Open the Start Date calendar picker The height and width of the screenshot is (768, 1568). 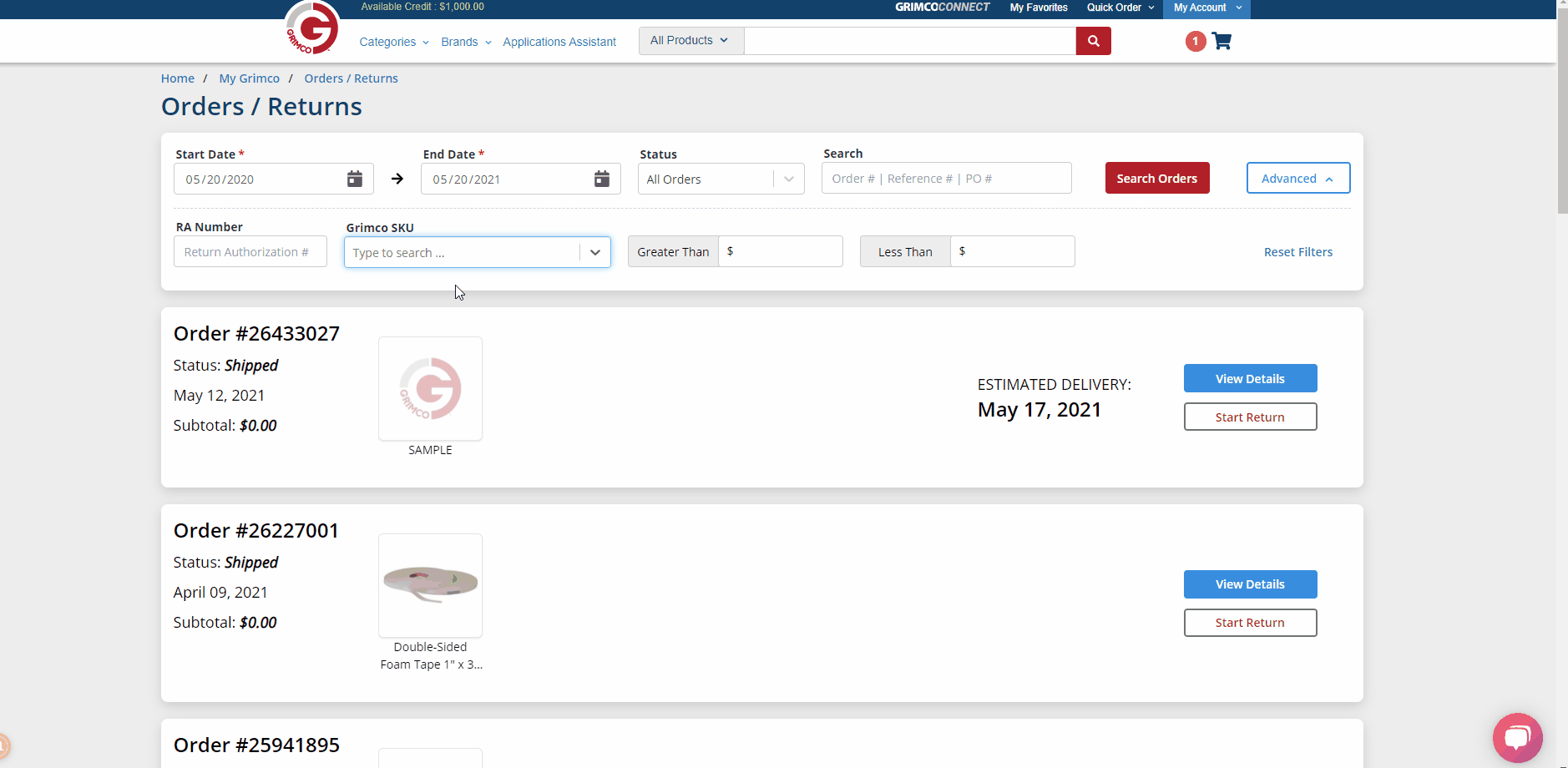[x=355, y=179]
